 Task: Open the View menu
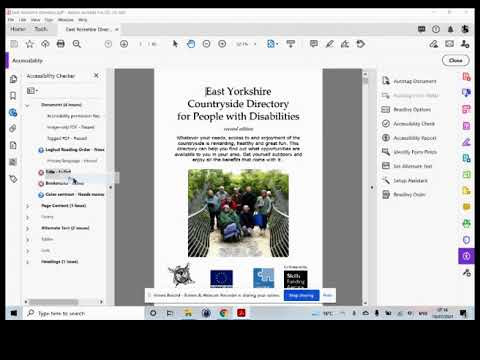[x=35, y=20]
